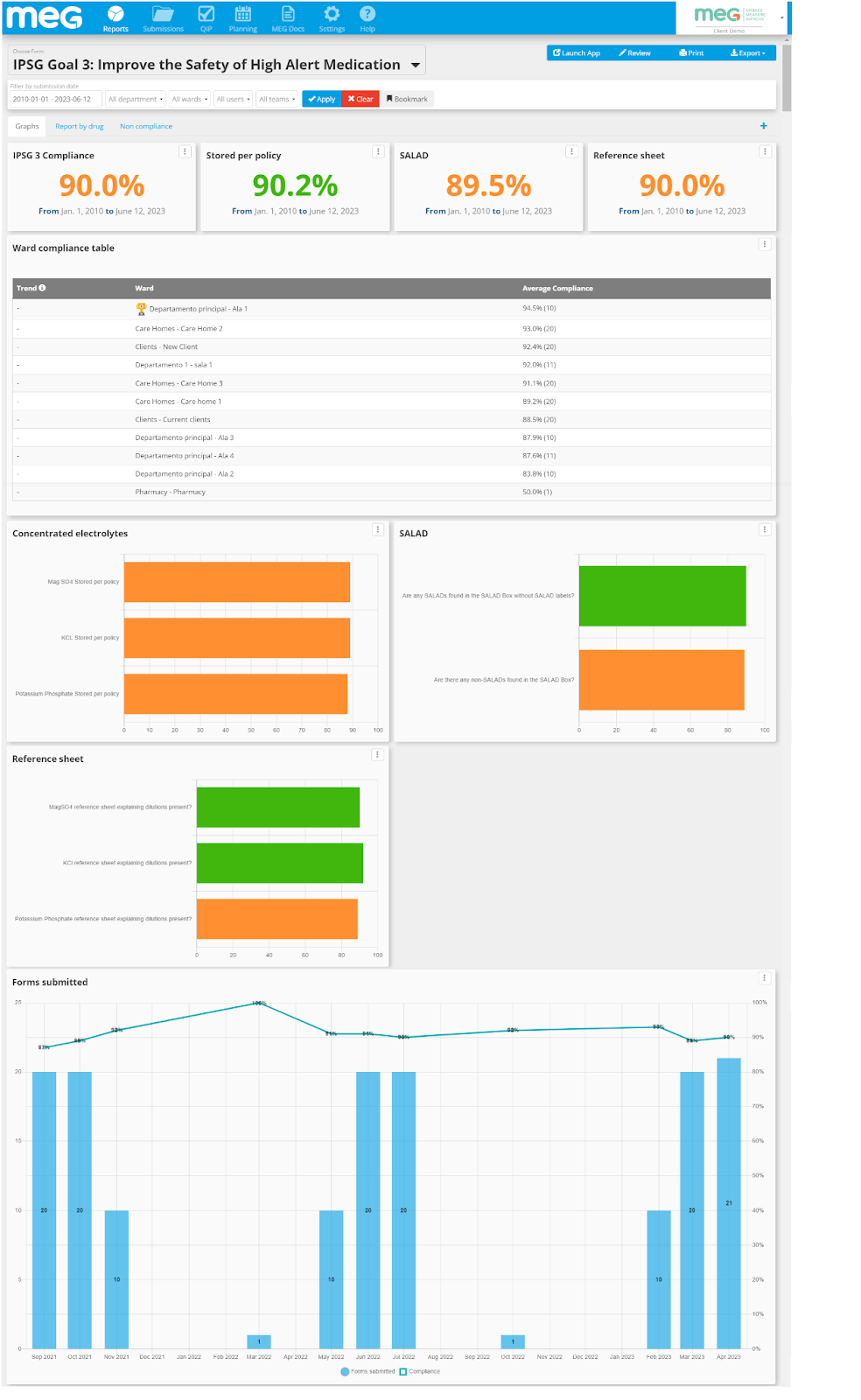Open IPSG 3 Compliance card options menu
The image size is (861, 1400).
coord(185,151)
